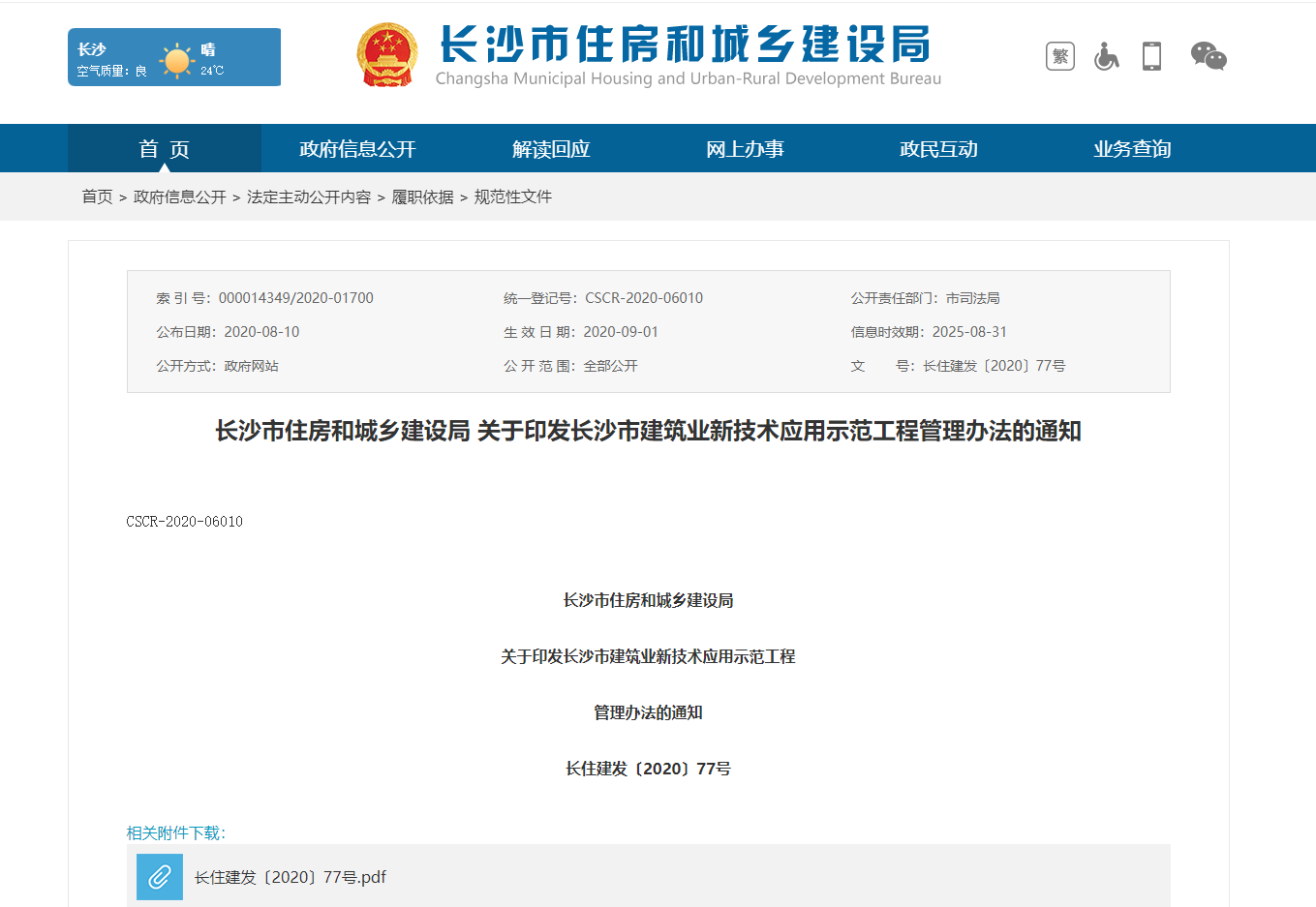Screen dimensions: 1316x907
Task: Click the Traditional Chinese (繁) toggle icon
Action: tap(1060, 56)
